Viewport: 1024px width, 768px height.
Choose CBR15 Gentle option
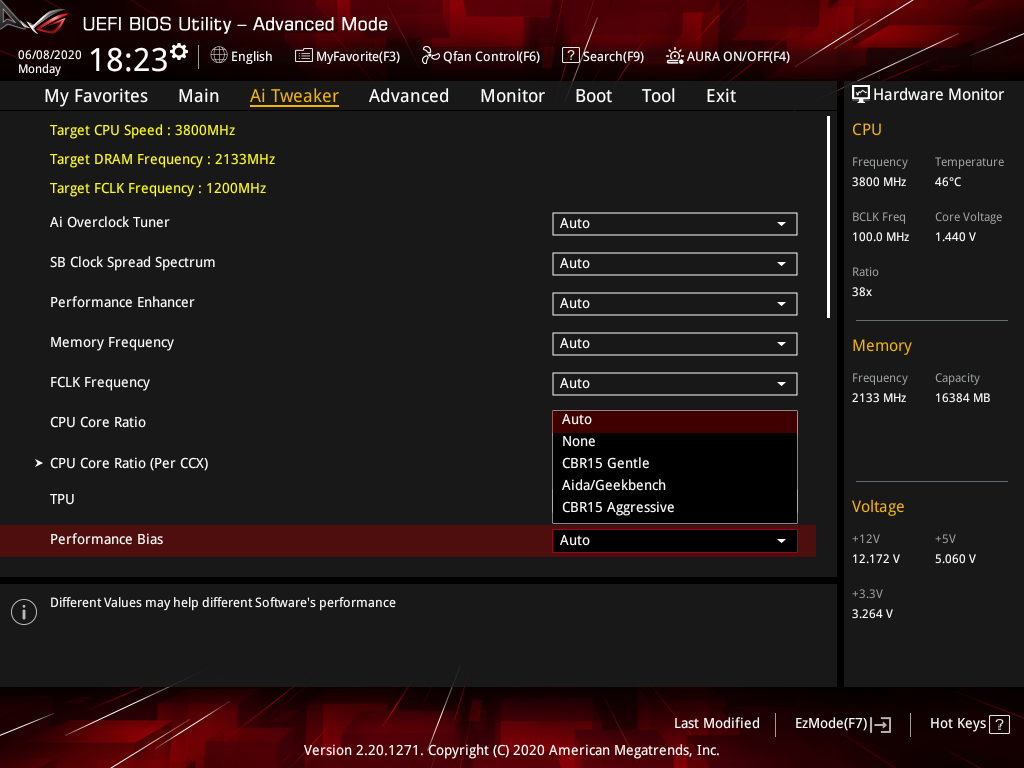click(675, 464)
